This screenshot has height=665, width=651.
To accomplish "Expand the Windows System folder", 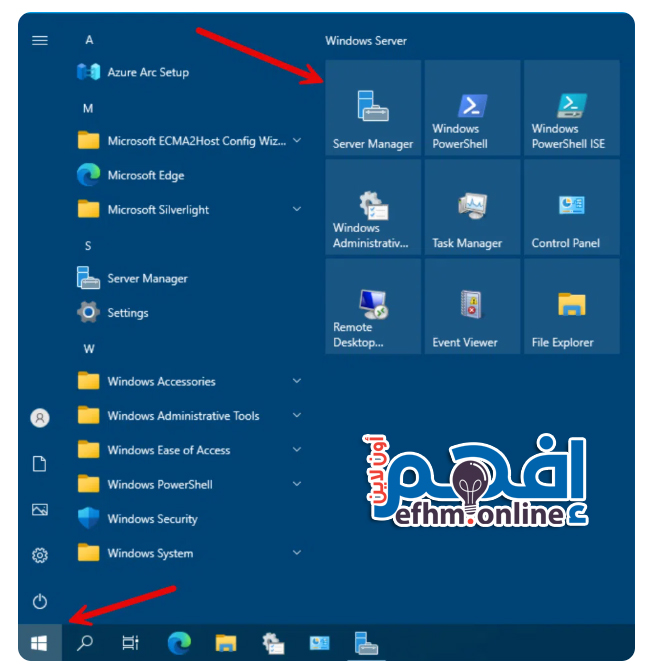I will pos(190,554).
